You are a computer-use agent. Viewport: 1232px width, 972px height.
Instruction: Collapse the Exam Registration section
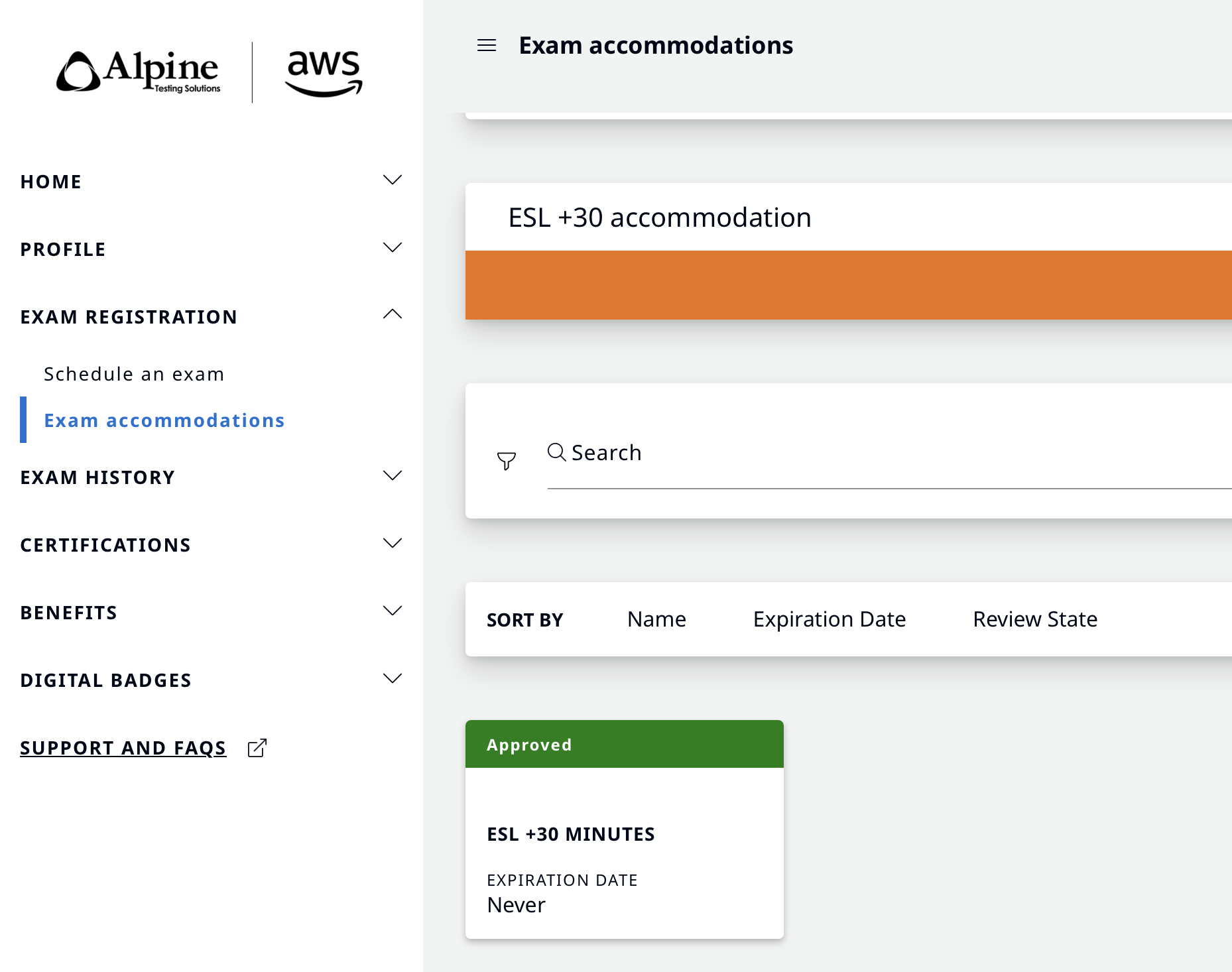pyautogui.click(x=393, y=315)
